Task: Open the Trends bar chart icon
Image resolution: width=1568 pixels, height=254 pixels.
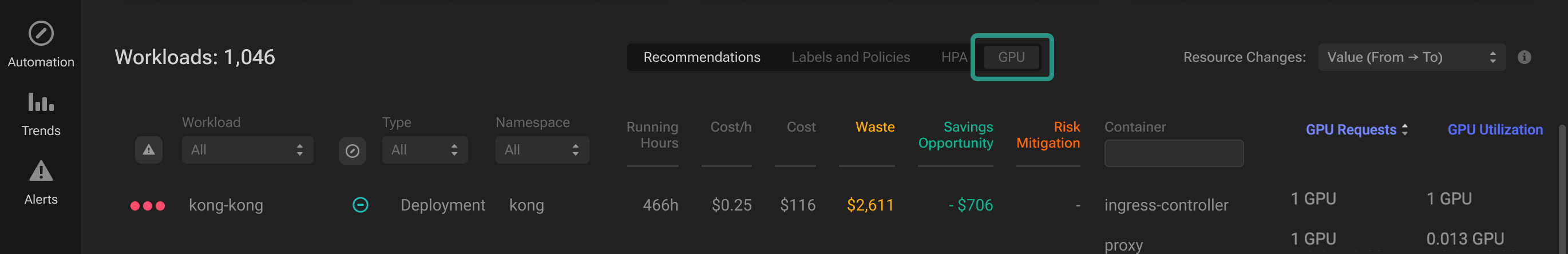Action: tap(41, 102)
